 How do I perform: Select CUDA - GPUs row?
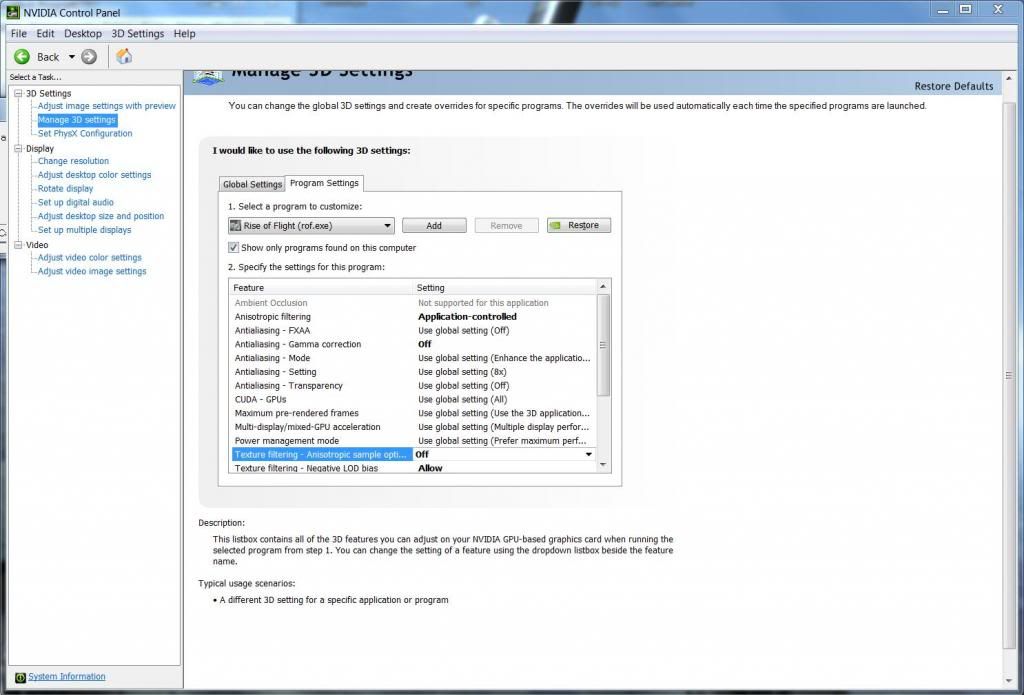pos(413,399)
